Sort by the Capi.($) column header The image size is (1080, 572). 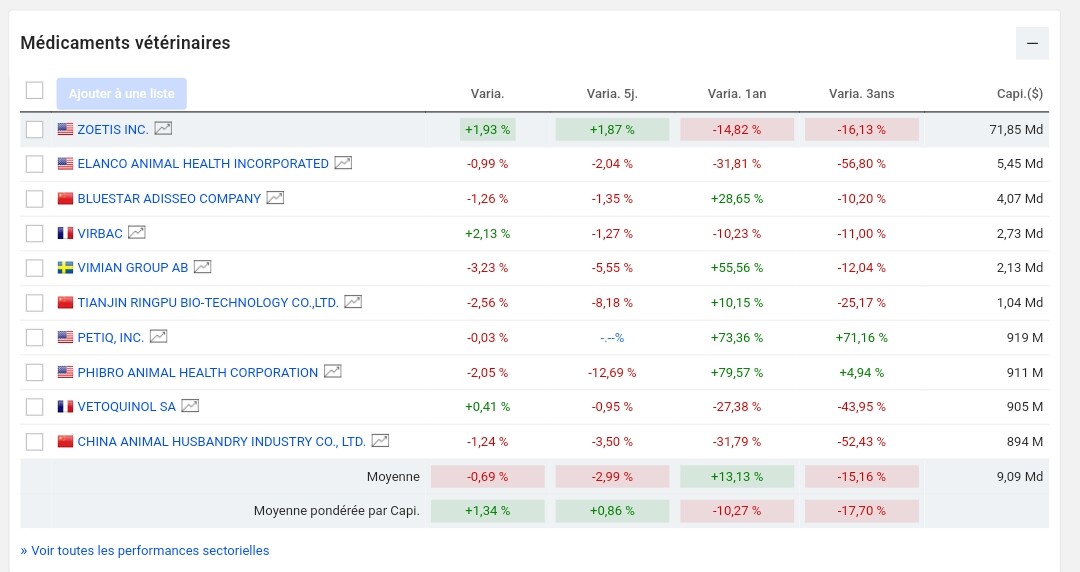click(1019, 94)
